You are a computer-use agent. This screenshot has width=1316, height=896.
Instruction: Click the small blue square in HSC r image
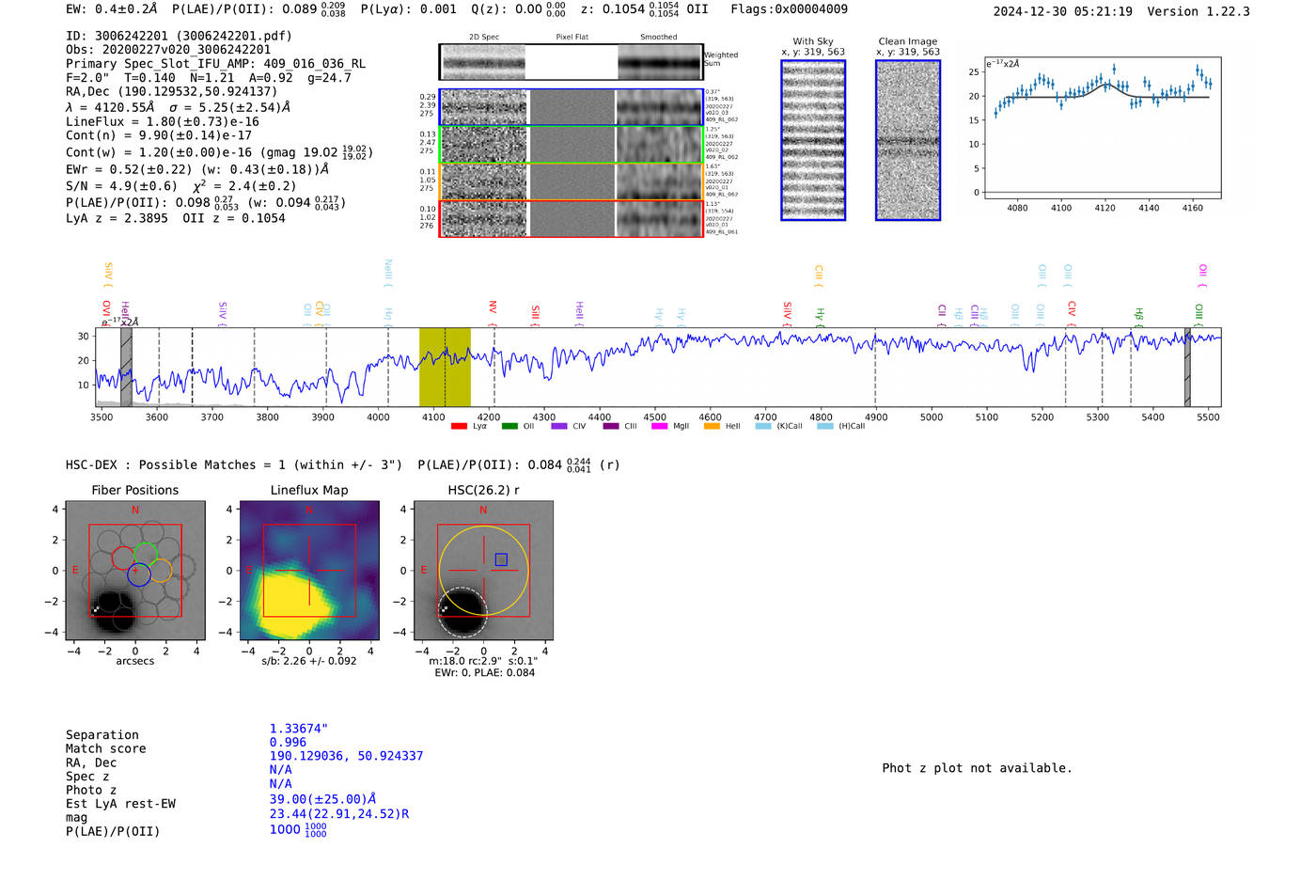pos(501,559)
